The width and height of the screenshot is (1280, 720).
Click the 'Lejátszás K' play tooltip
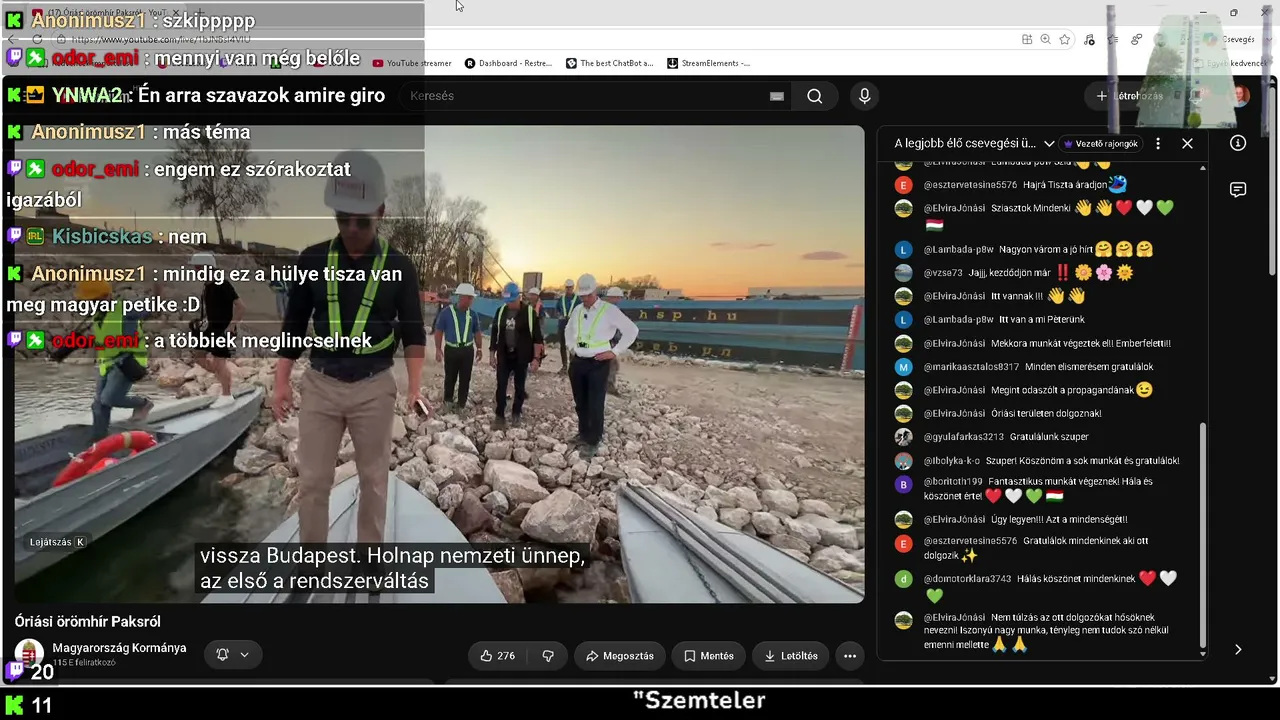(x=57, y=542)
